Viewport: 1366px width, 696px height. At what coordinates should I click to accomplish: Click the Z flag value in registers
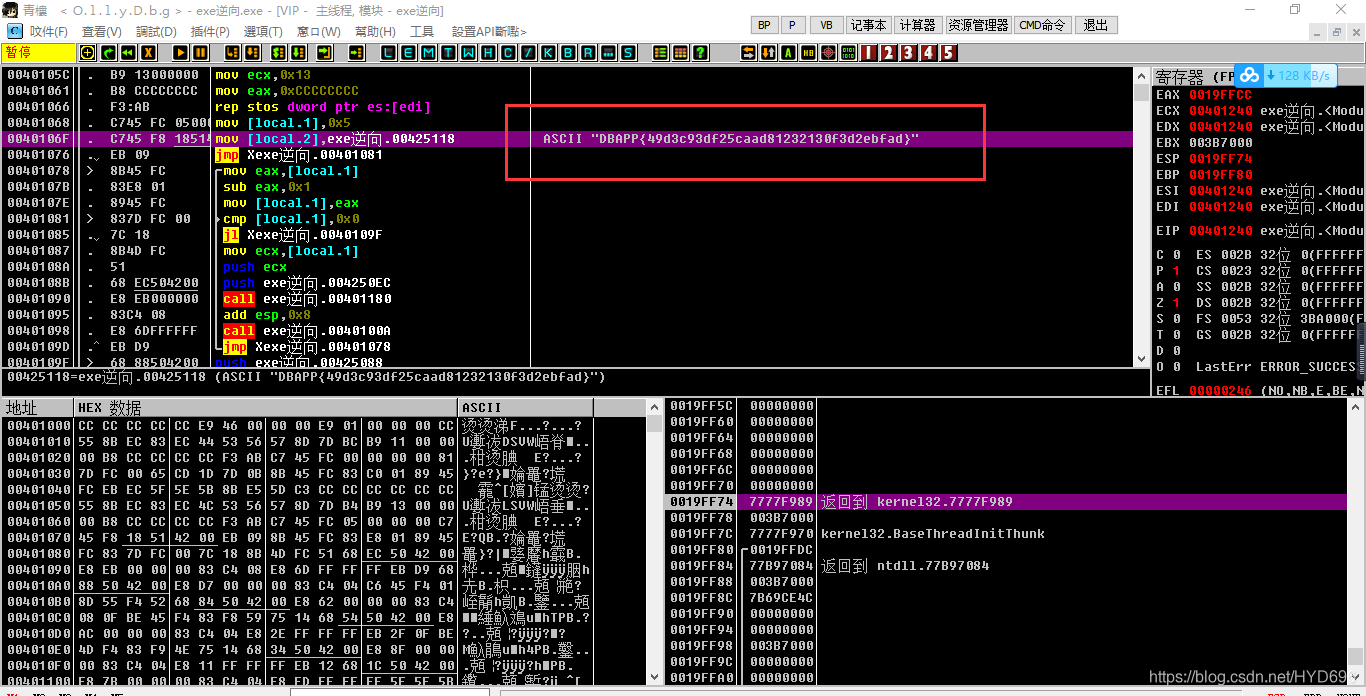(1174, 303)
